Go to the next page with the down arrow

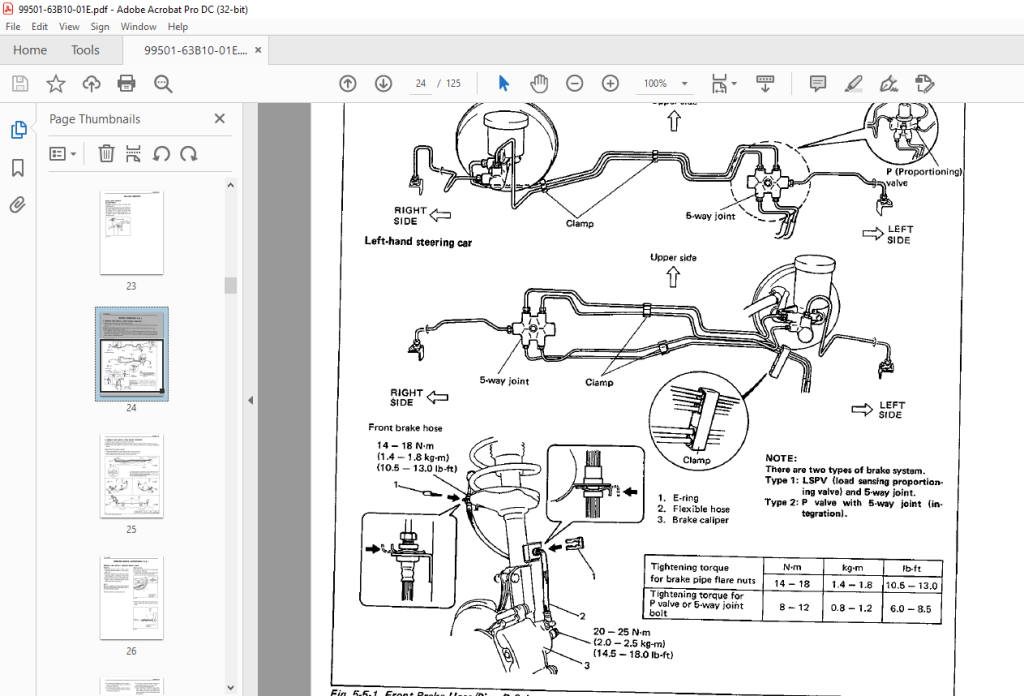(383, 84)
